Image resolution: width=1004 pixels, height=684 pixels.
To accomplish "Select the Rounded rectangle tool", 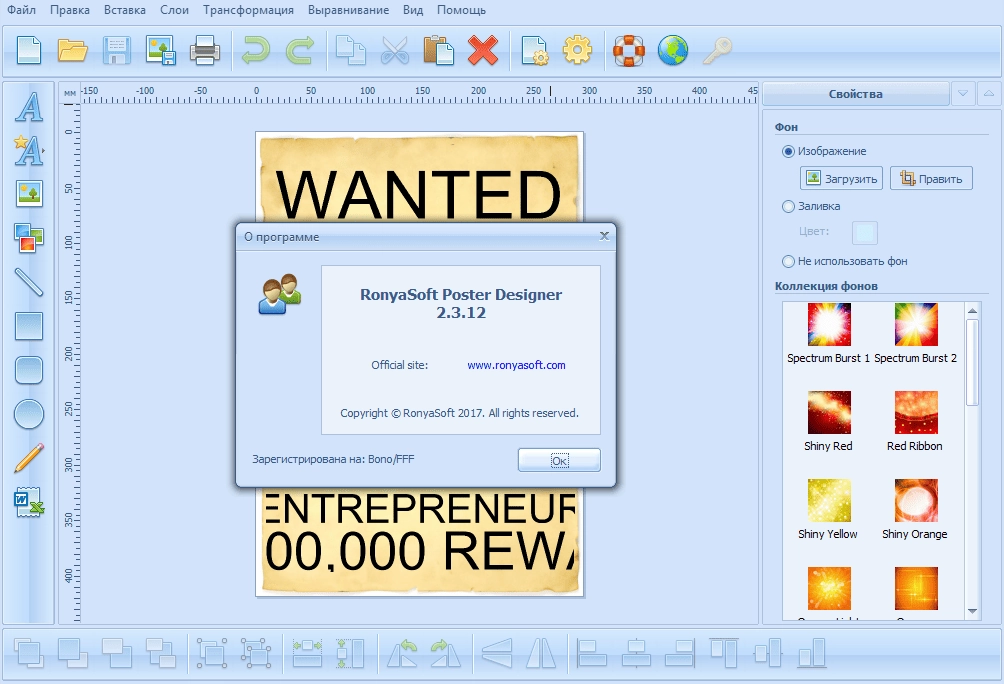I will (29, 370).
